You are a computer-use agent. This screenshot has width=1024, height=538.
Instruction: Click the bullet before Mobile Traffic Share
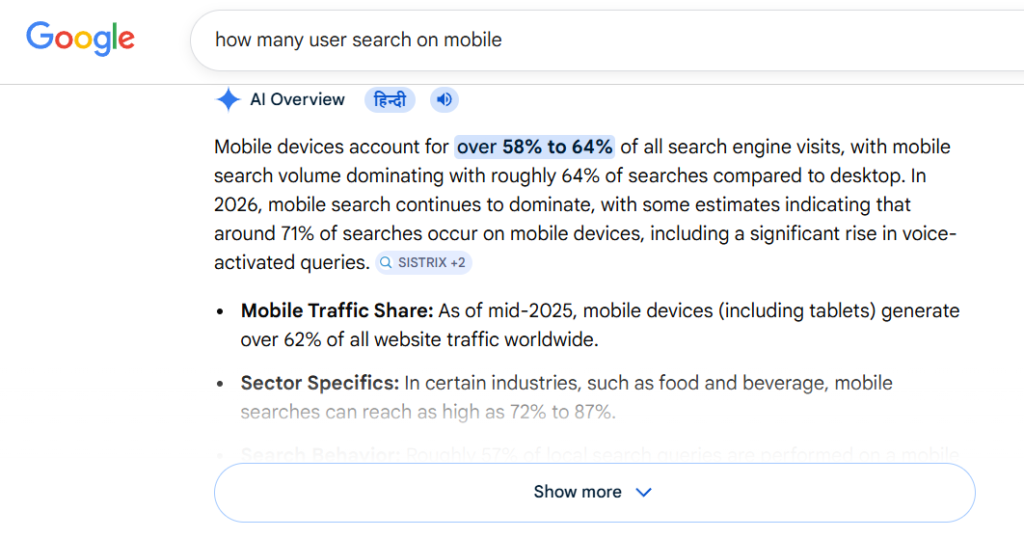(220, 311)
